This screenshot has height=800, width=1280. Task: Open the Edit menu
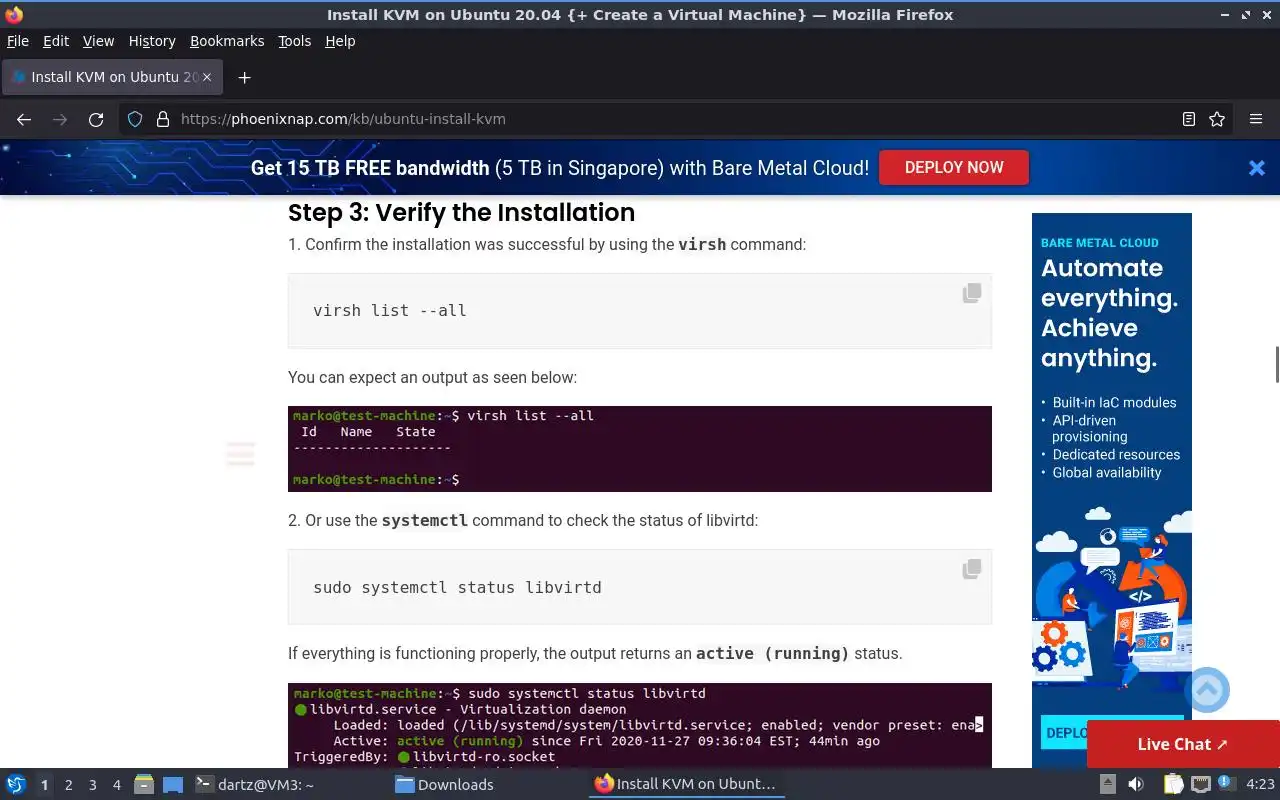[56, 41]
